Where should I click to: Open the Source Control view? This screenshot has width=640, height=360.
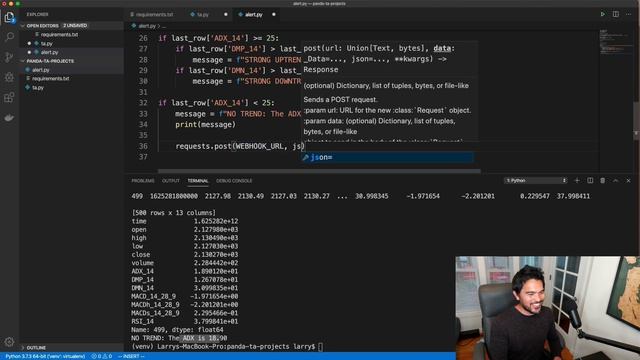point(9,57)
